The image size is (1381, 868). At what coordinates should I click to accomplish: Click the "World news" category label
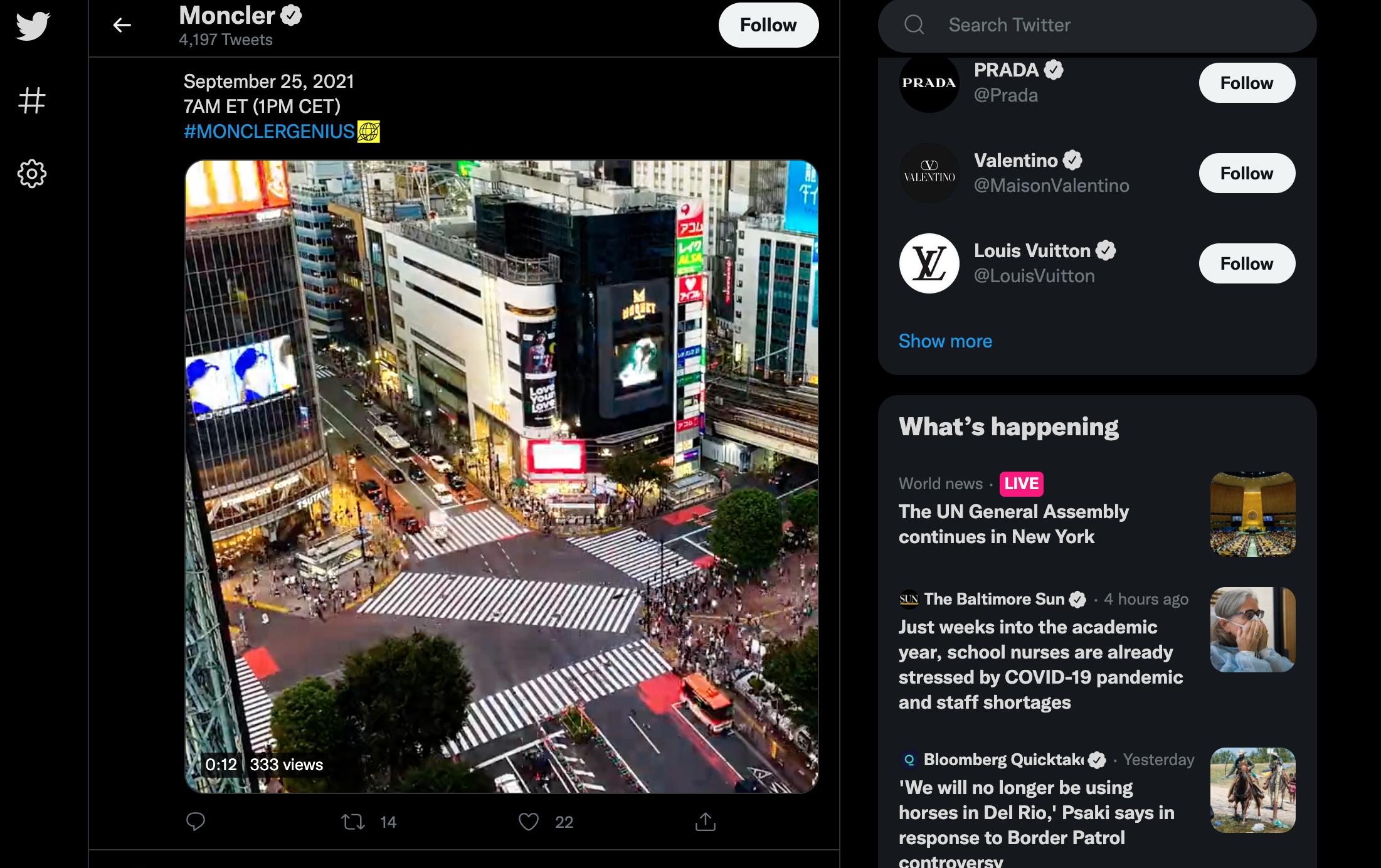941,484
